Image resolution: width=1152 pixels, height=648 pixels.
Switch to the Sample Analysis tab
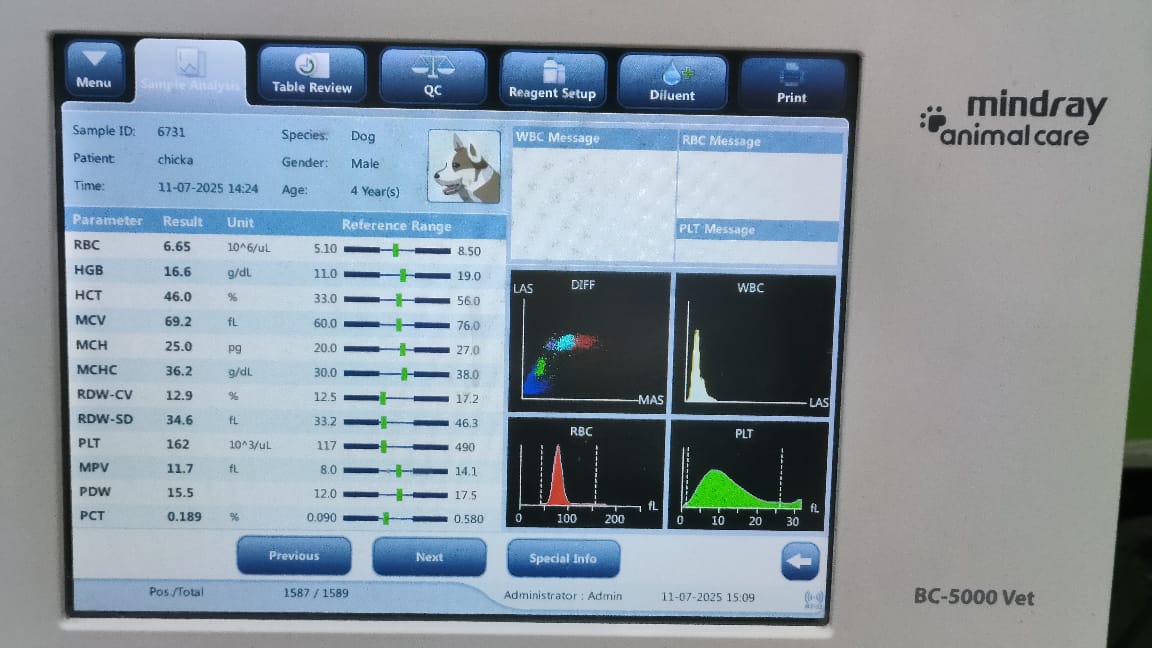point(190,72)
